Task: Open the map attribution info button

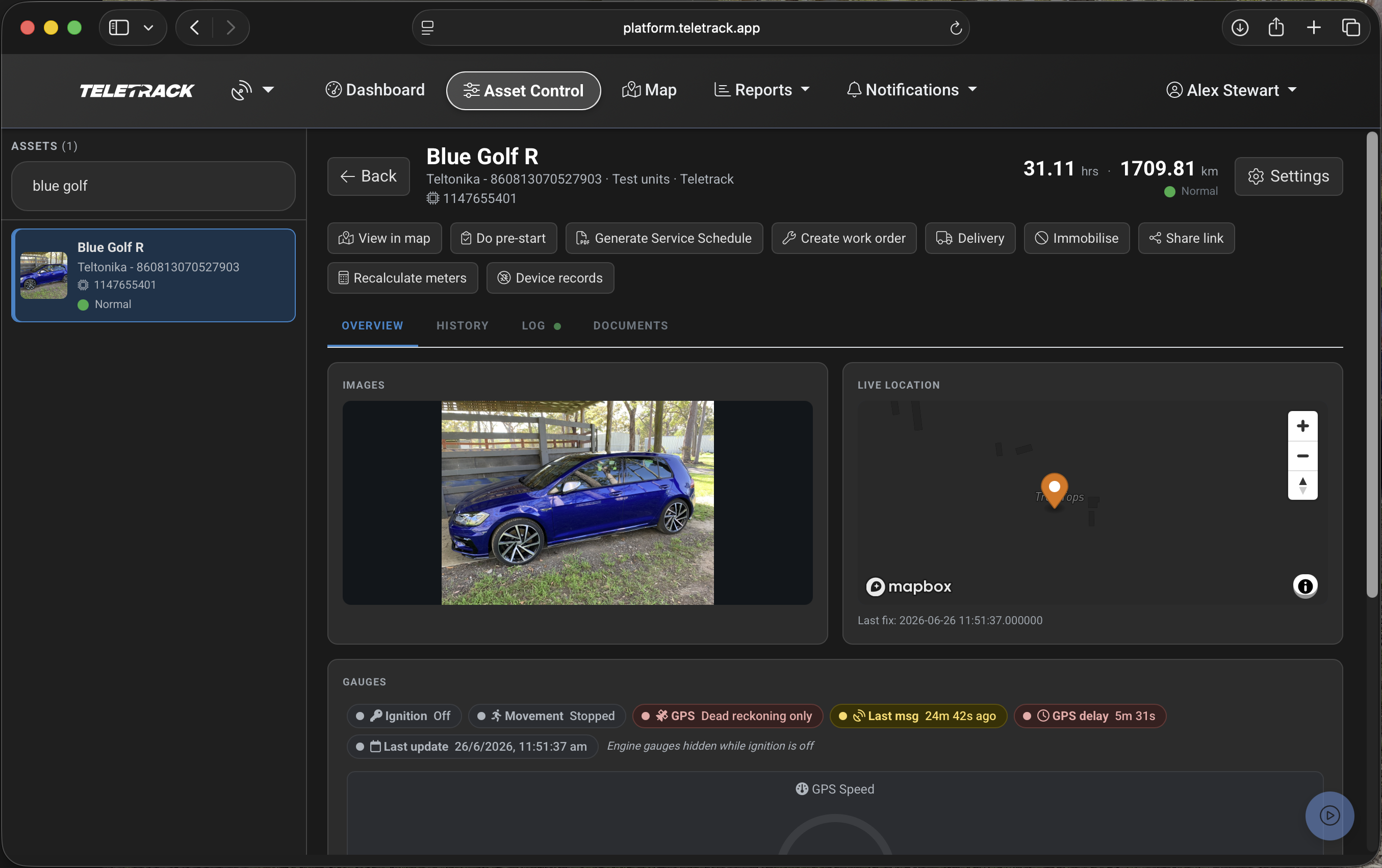Action: point(1305,586)
